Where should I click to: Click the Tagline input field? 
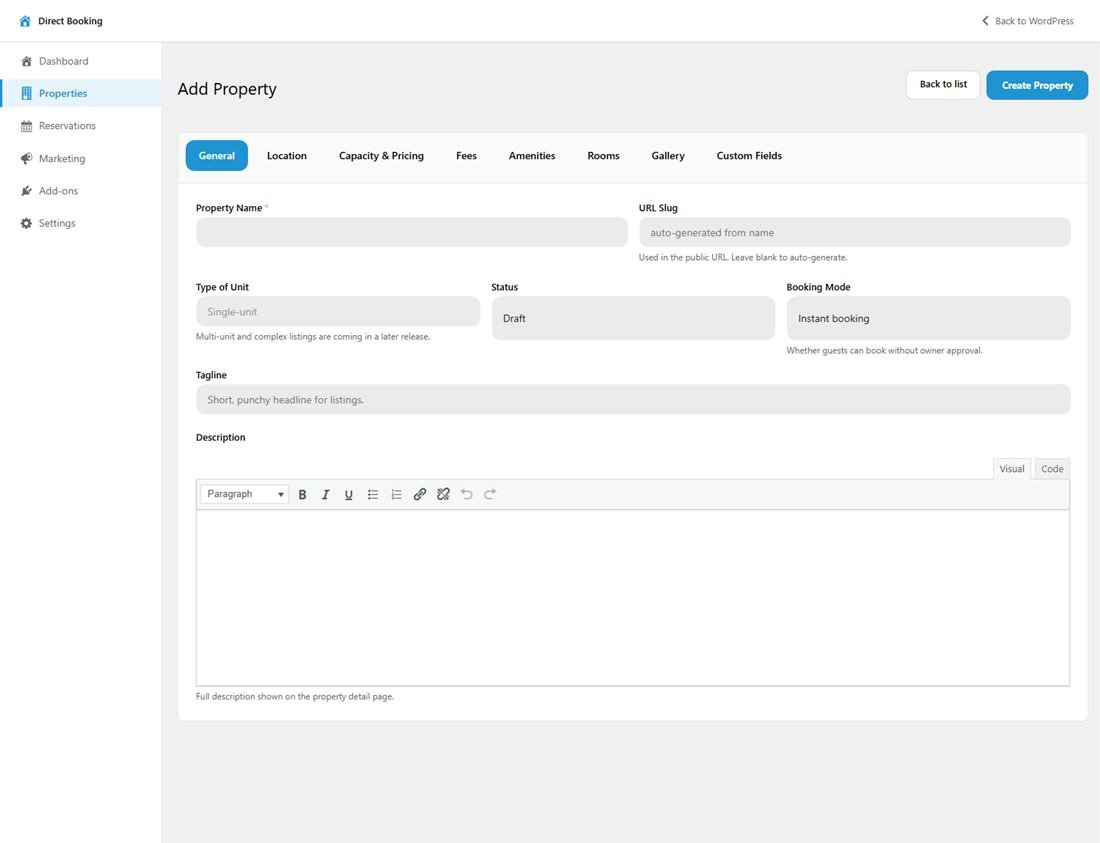633,399
